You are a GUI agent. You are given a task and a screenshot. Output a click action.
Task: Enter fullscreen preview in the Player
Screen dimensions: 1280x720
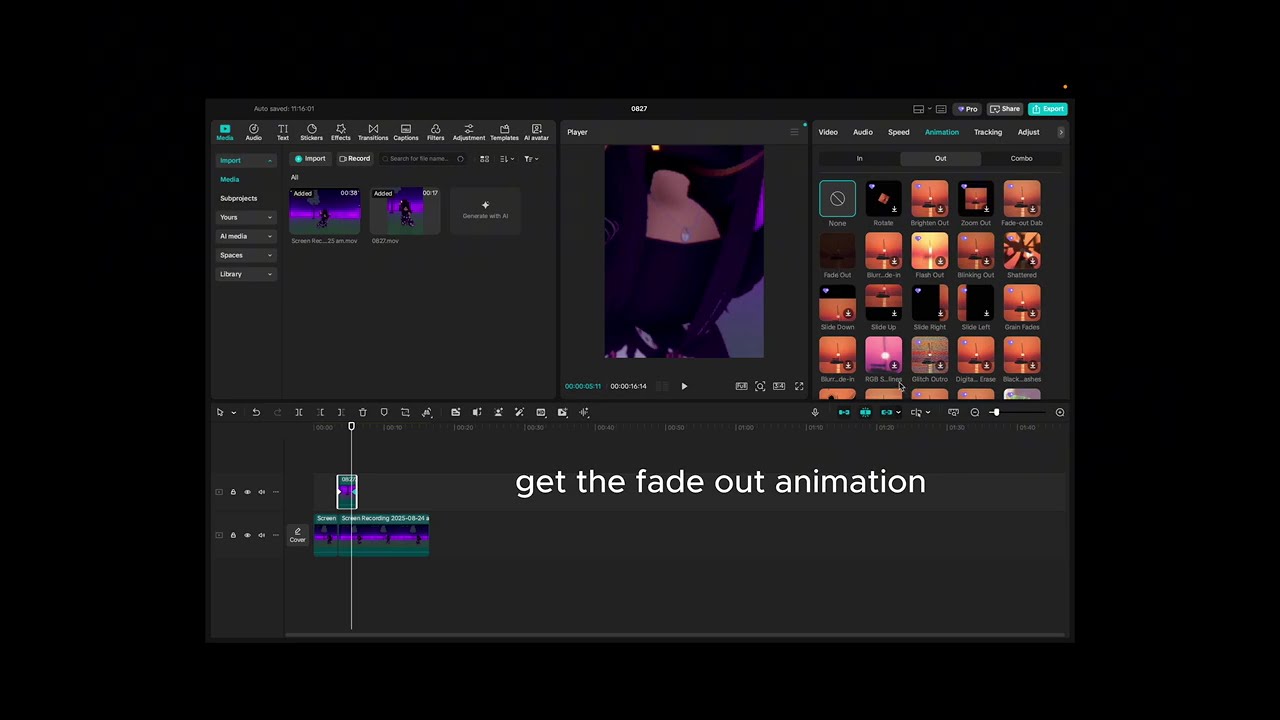[x=799, y=386]
